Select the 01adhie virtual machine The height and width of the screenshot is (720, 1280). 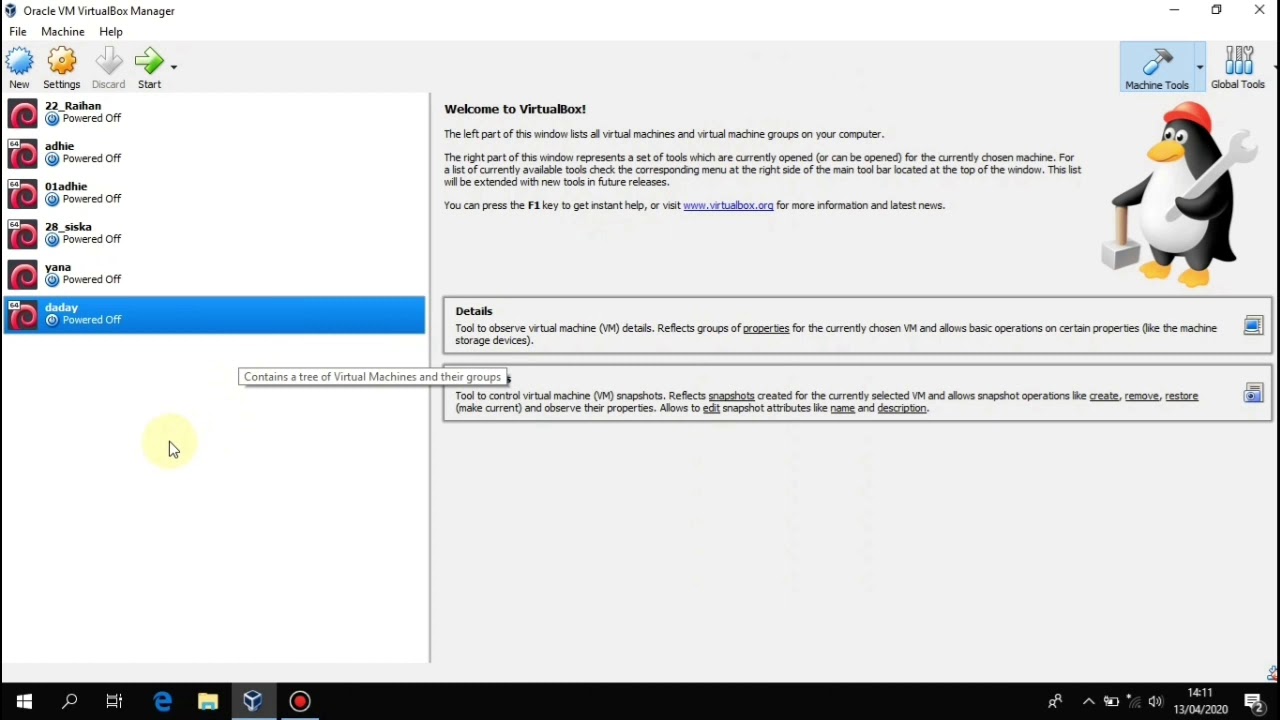coord(214,193)
